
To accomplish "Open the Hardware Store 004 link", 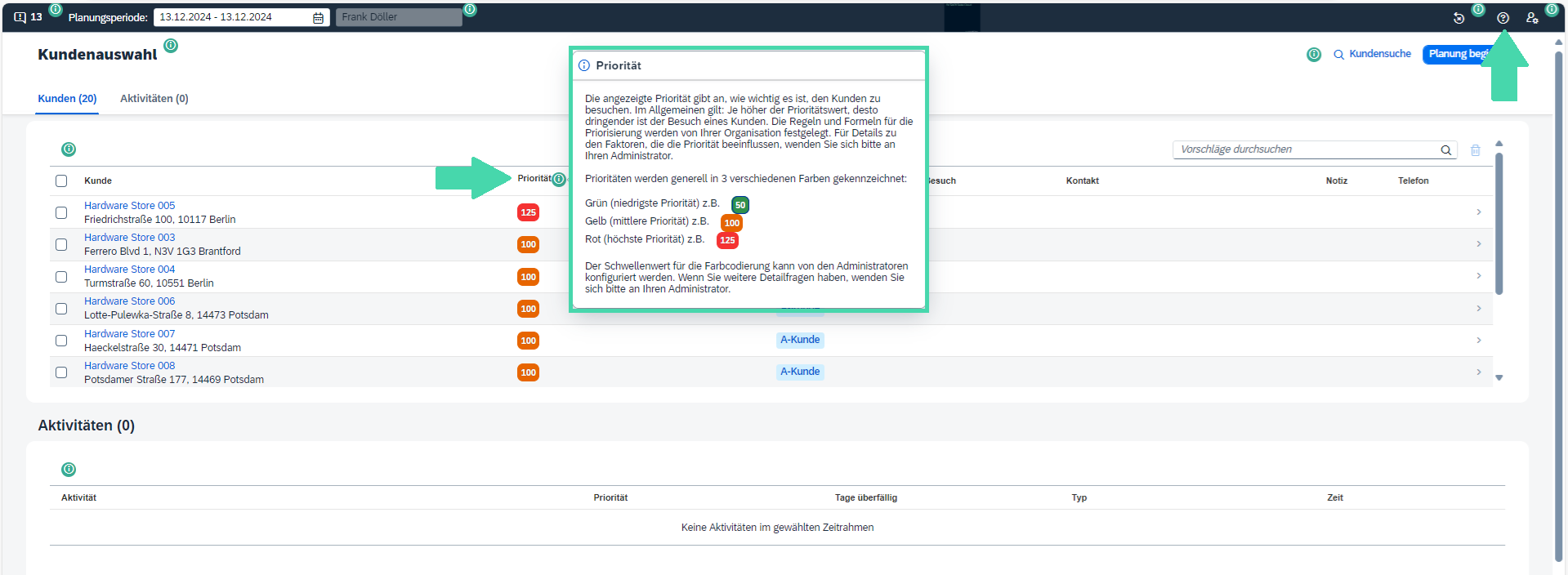I will 129,270.
